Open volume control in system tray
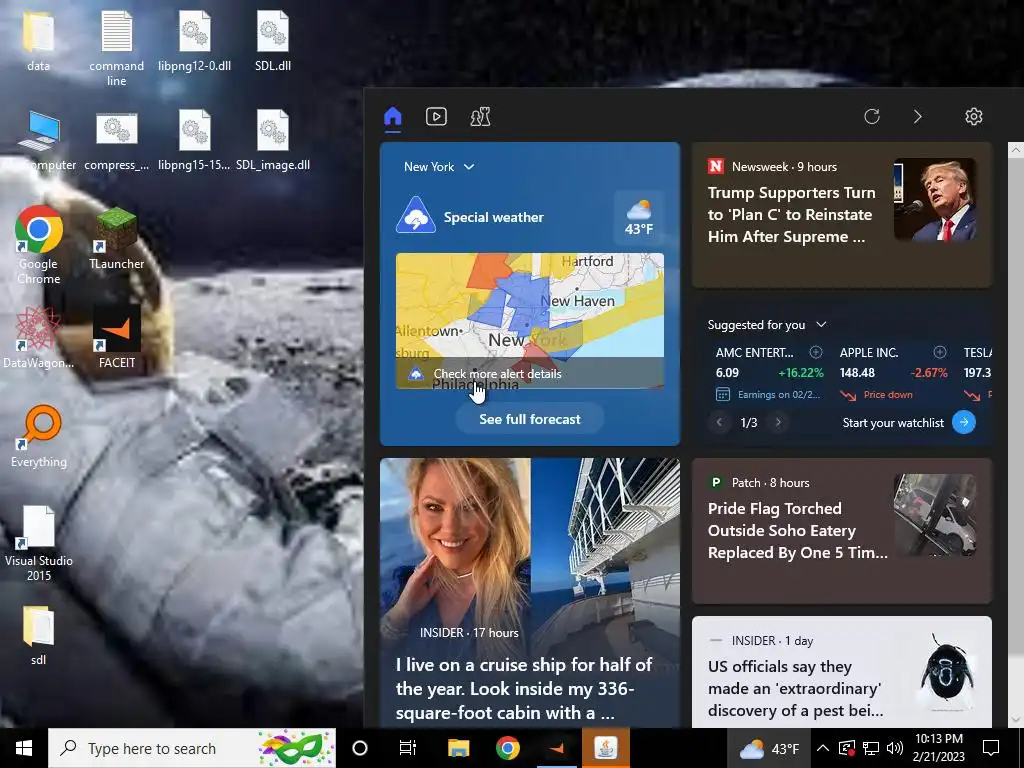Image resolution: width=1024 pixels, height=768 pixels. [895, 748]
